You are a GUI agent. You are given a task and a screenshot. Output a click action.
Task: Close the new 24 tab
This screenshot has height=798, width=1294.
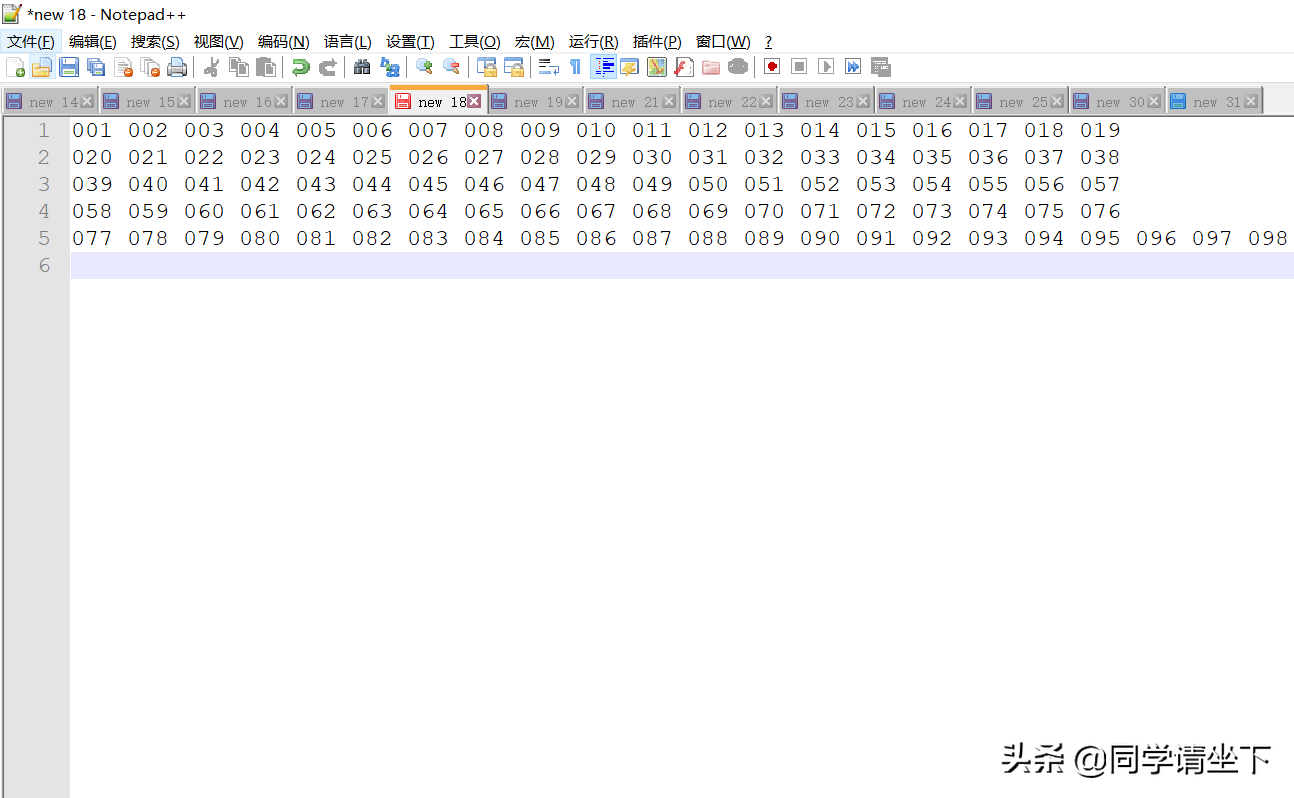(960, 102)
